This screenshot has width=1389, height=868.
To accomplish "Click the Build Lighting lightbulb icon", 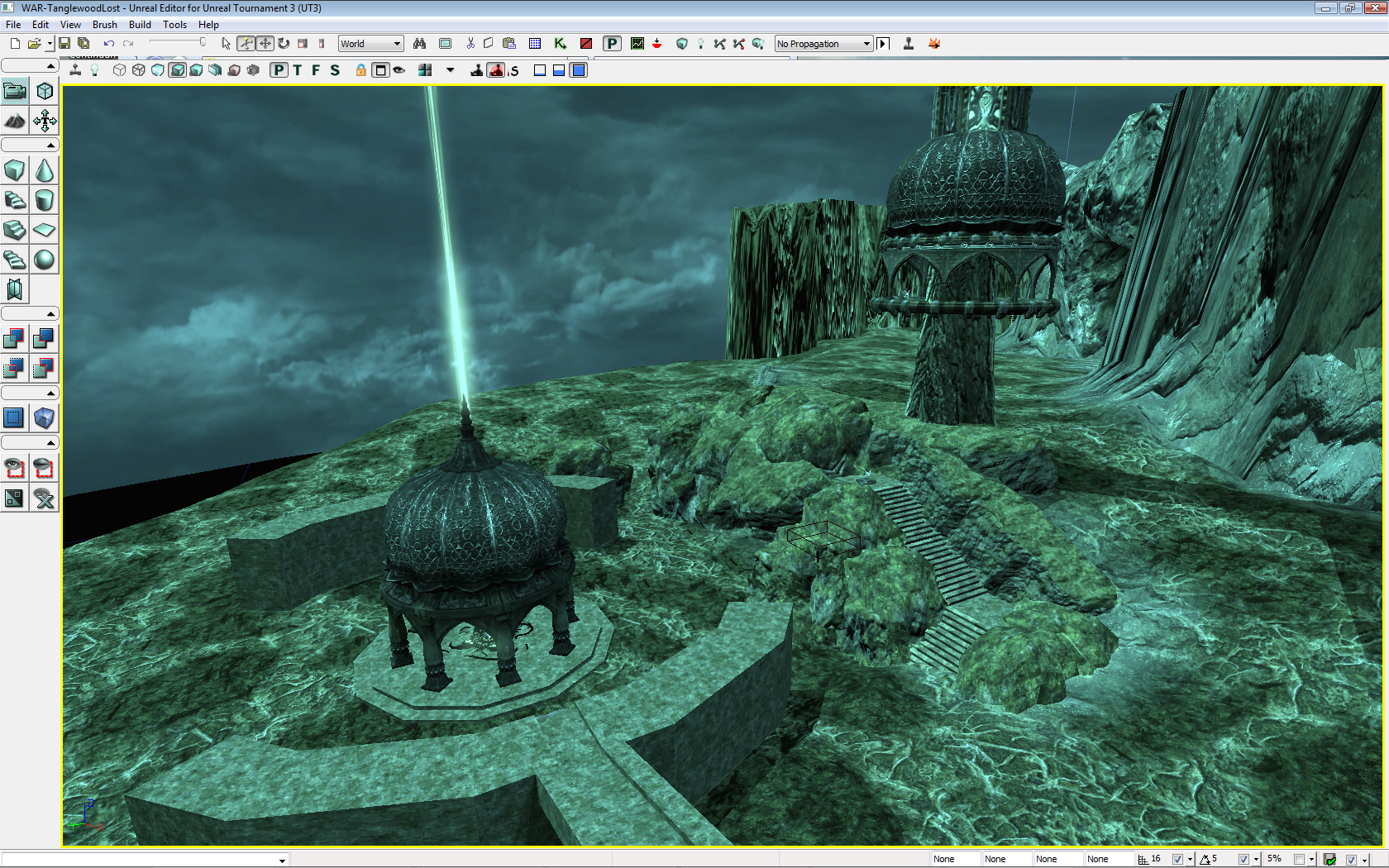I will click(x=701, y=44).
